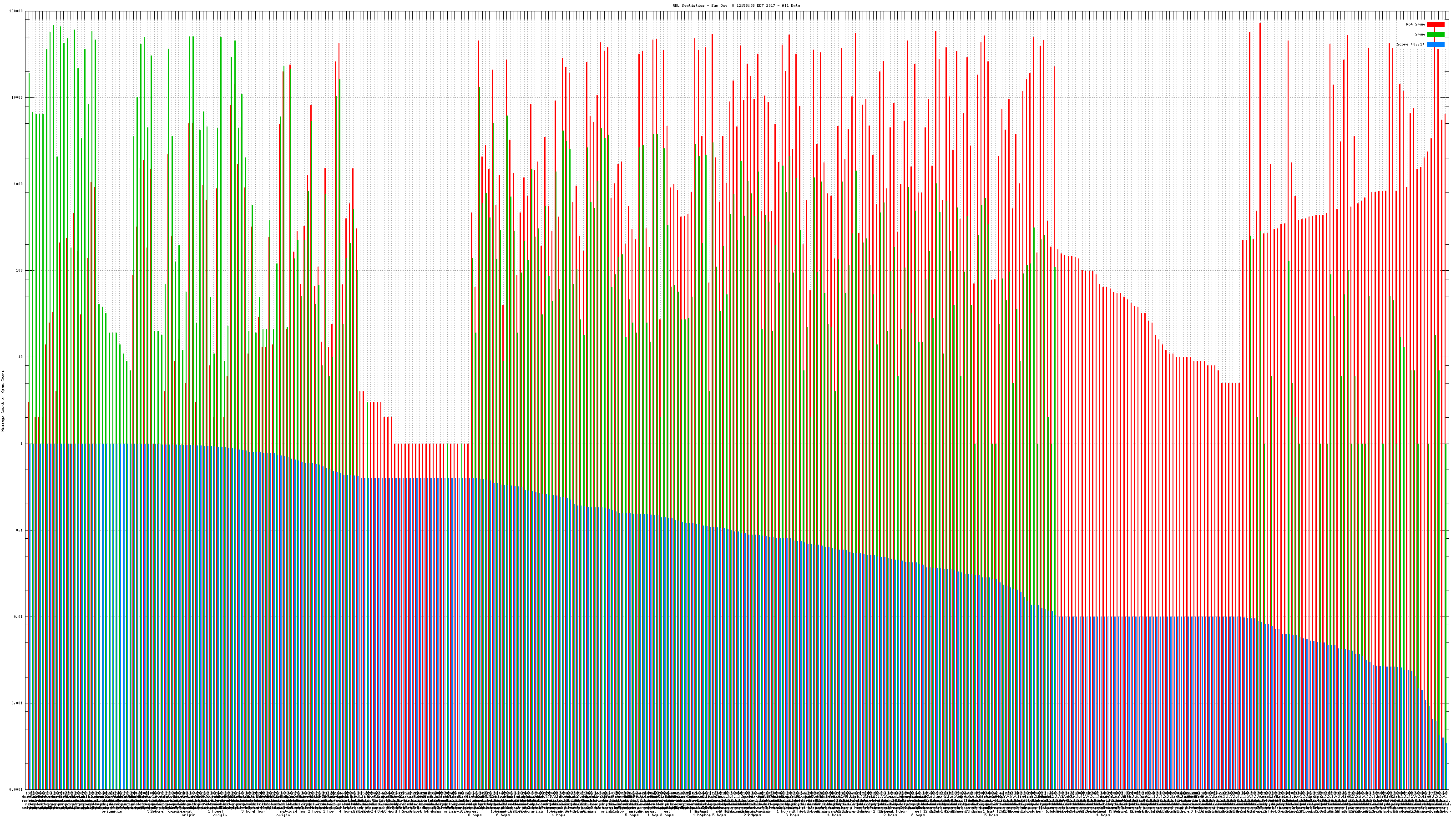Viewport: 1456px width, 819px height.
Task: Click the vertical y-axis title text
Action: pos(3,401)
